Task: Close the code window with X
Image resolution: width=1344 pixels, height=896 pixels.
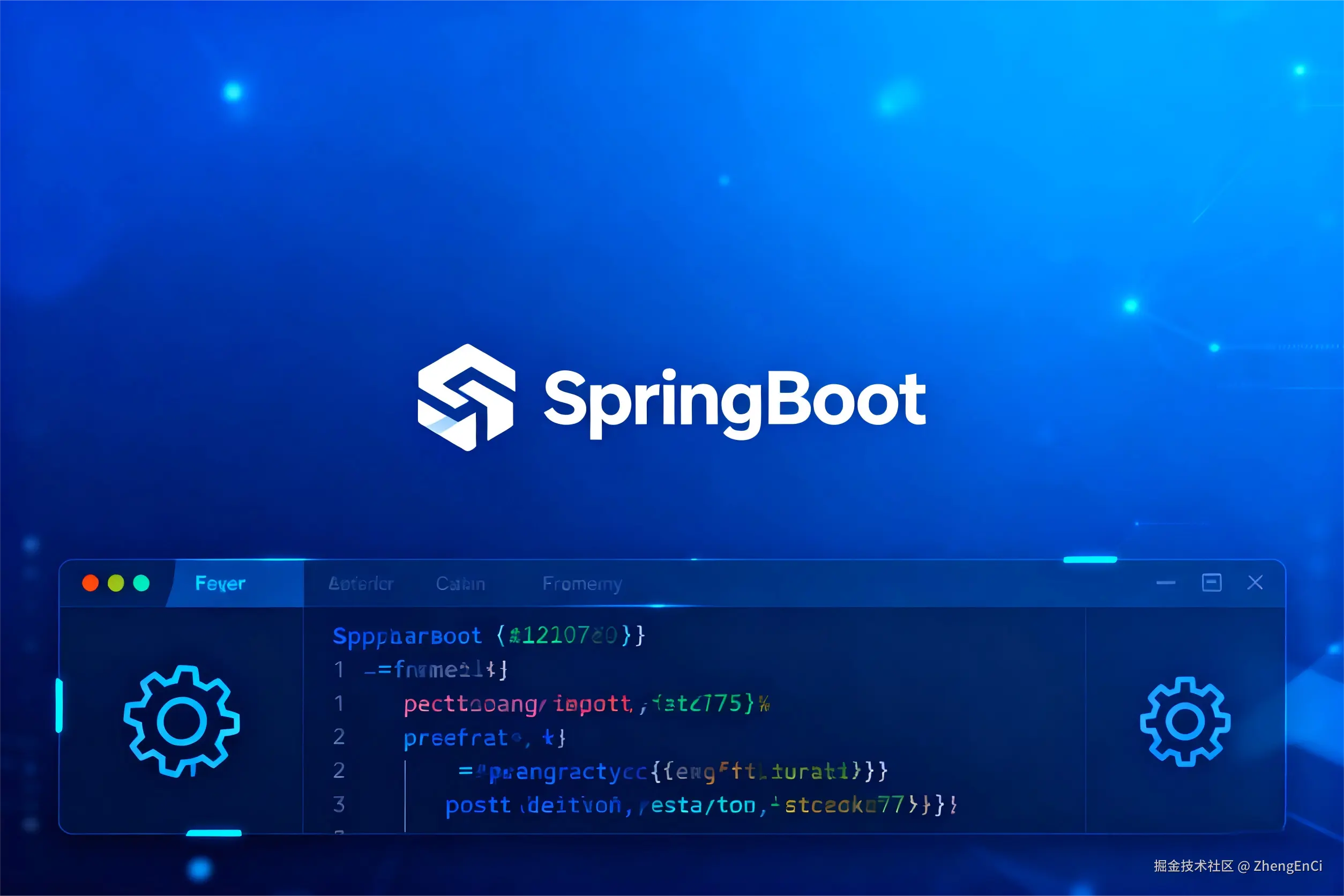Action: [1256, 583]
